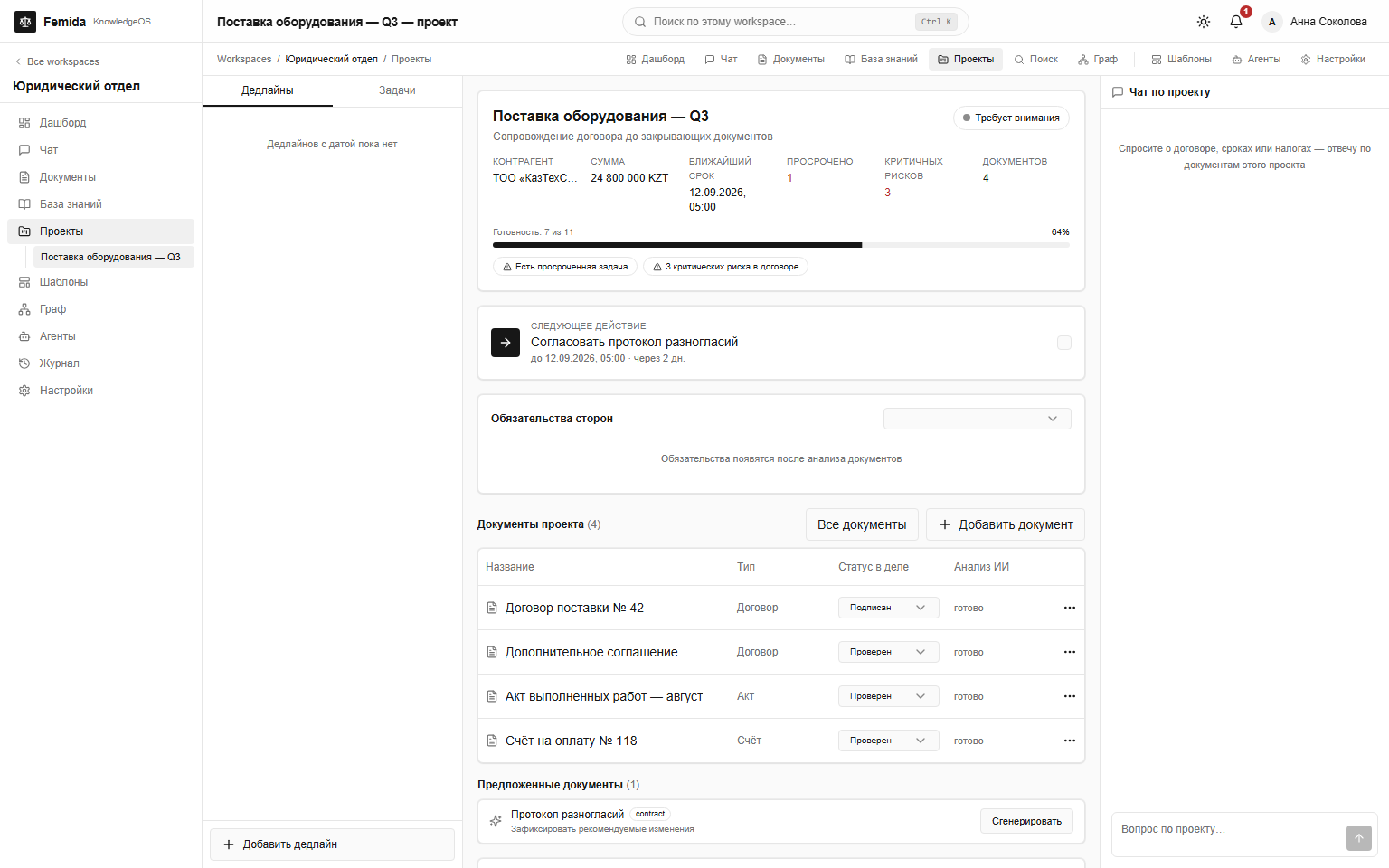
Task: Open Шаблоны in the top navigation
Action: point(1181,60)
